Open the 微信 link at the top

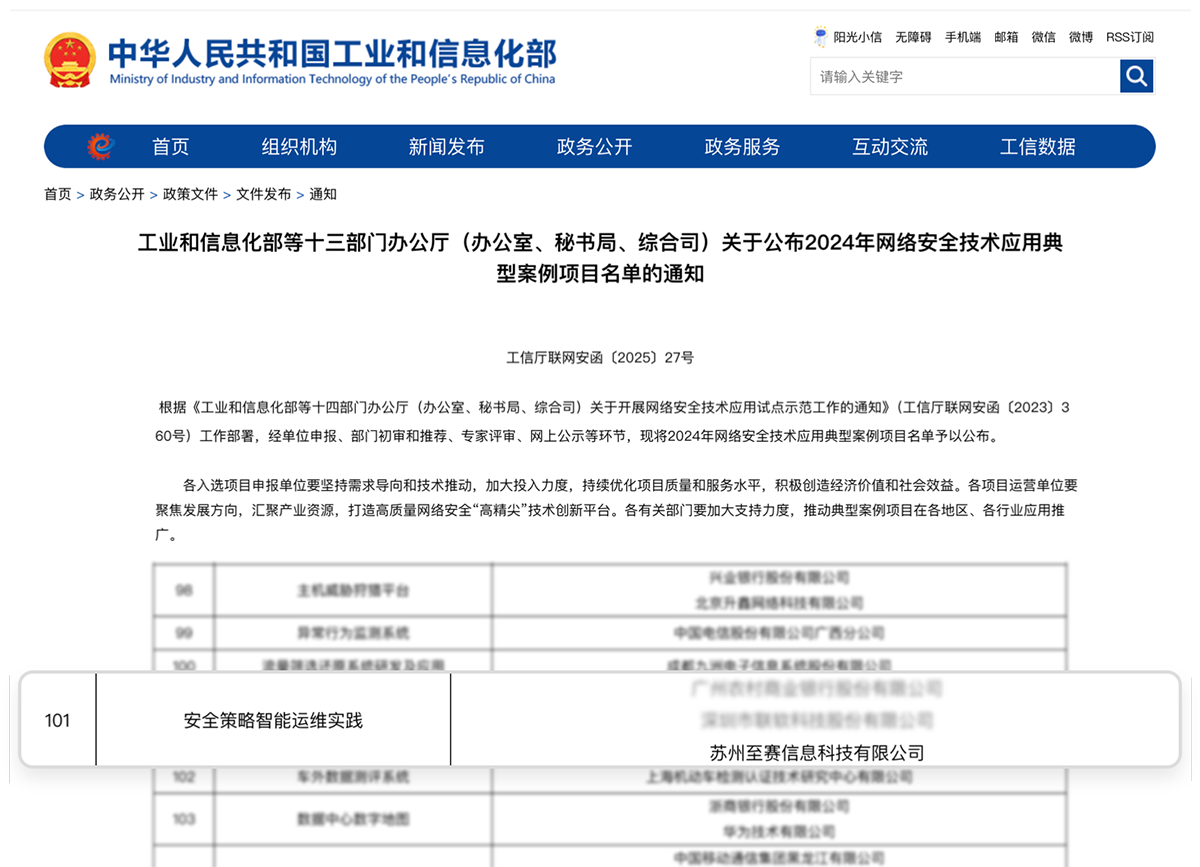coord(1043,37)
